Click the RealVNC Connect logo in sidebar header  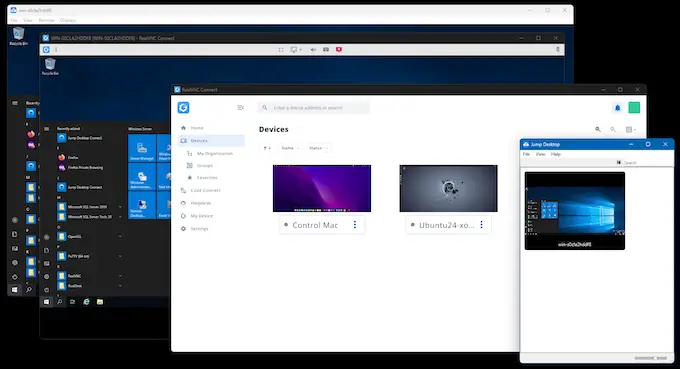coord(183,108)
